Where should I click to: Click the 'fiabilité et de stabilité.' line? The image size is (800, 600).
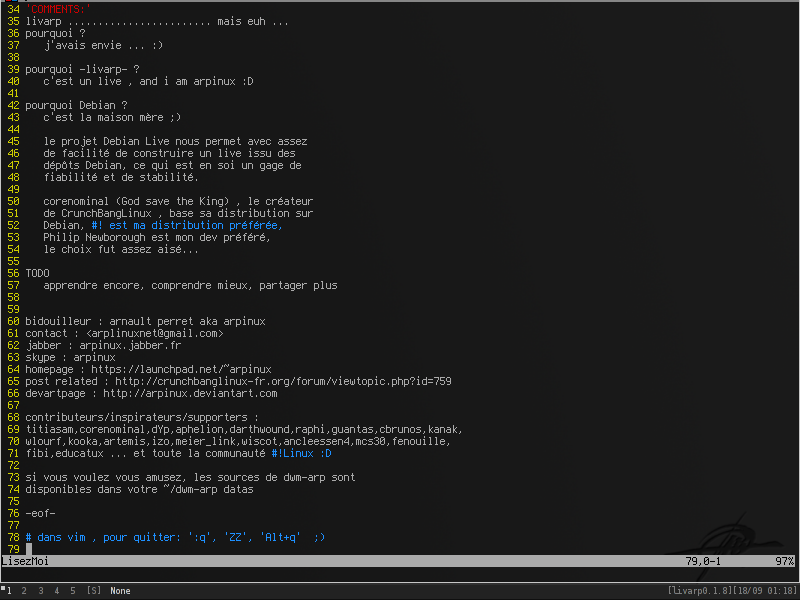click(x=121, y=178)
